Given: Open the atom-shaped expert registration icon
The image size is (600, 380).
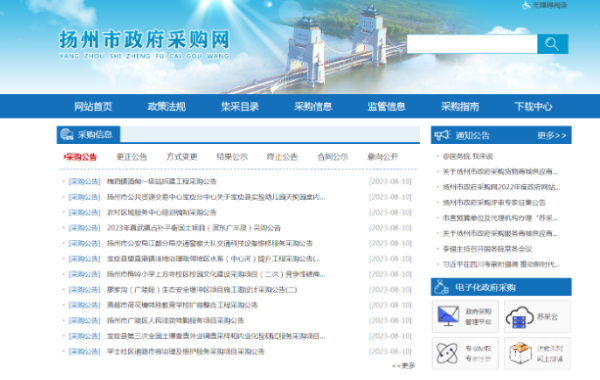Looking at the screenshot, I should [x=447, y=353].
